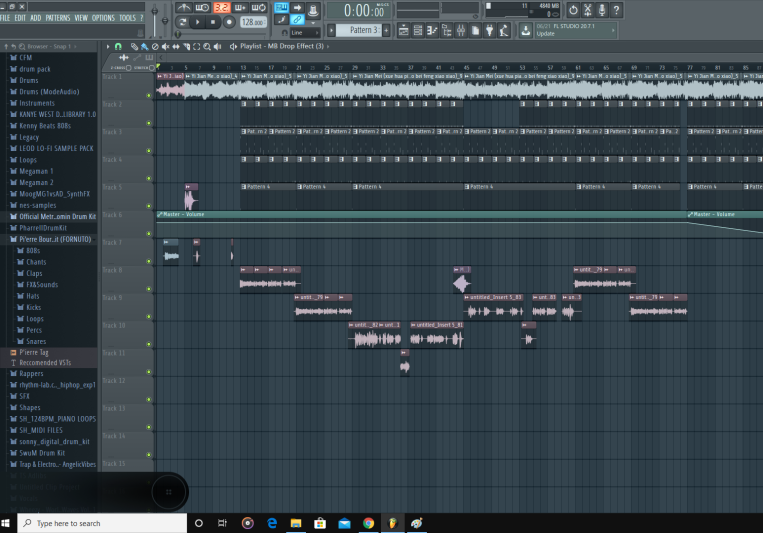
Task: Collapse the Pi'erre Bour..it (FORNUTO) folder
Action: click(x=50, y=239)
